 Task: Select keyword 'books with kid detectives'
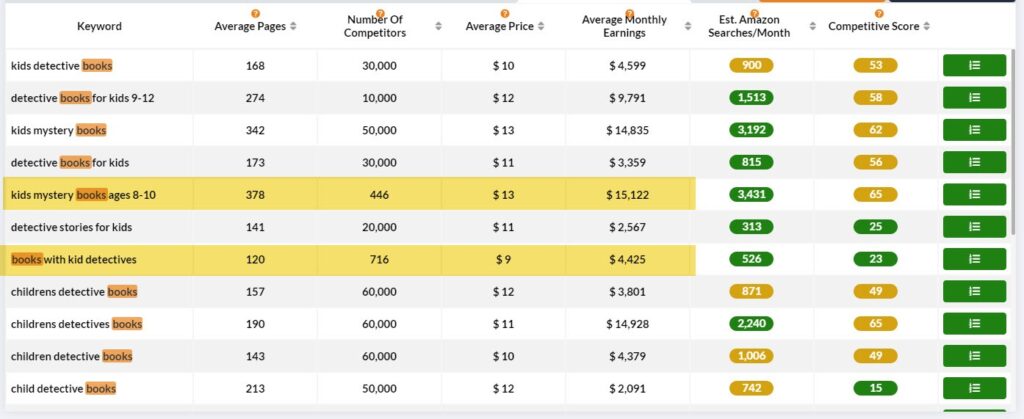pyautogui.click(x=74, y=260)
